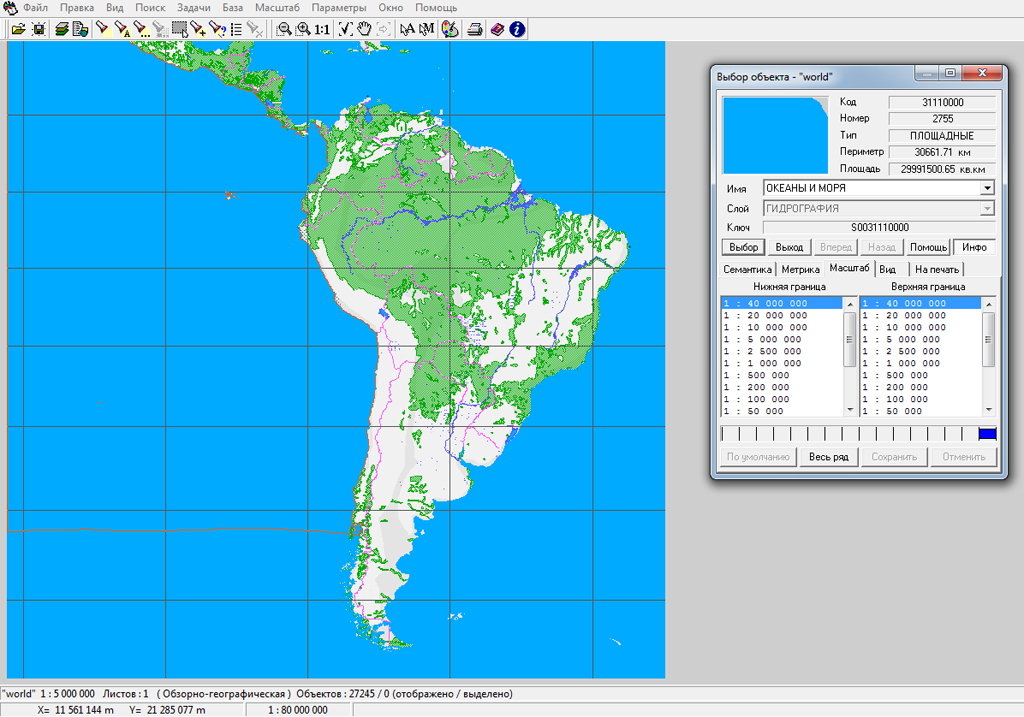Screen dimensions: 1024x717
Task: Open the Файл menu
Action: (x=35, y=8)
